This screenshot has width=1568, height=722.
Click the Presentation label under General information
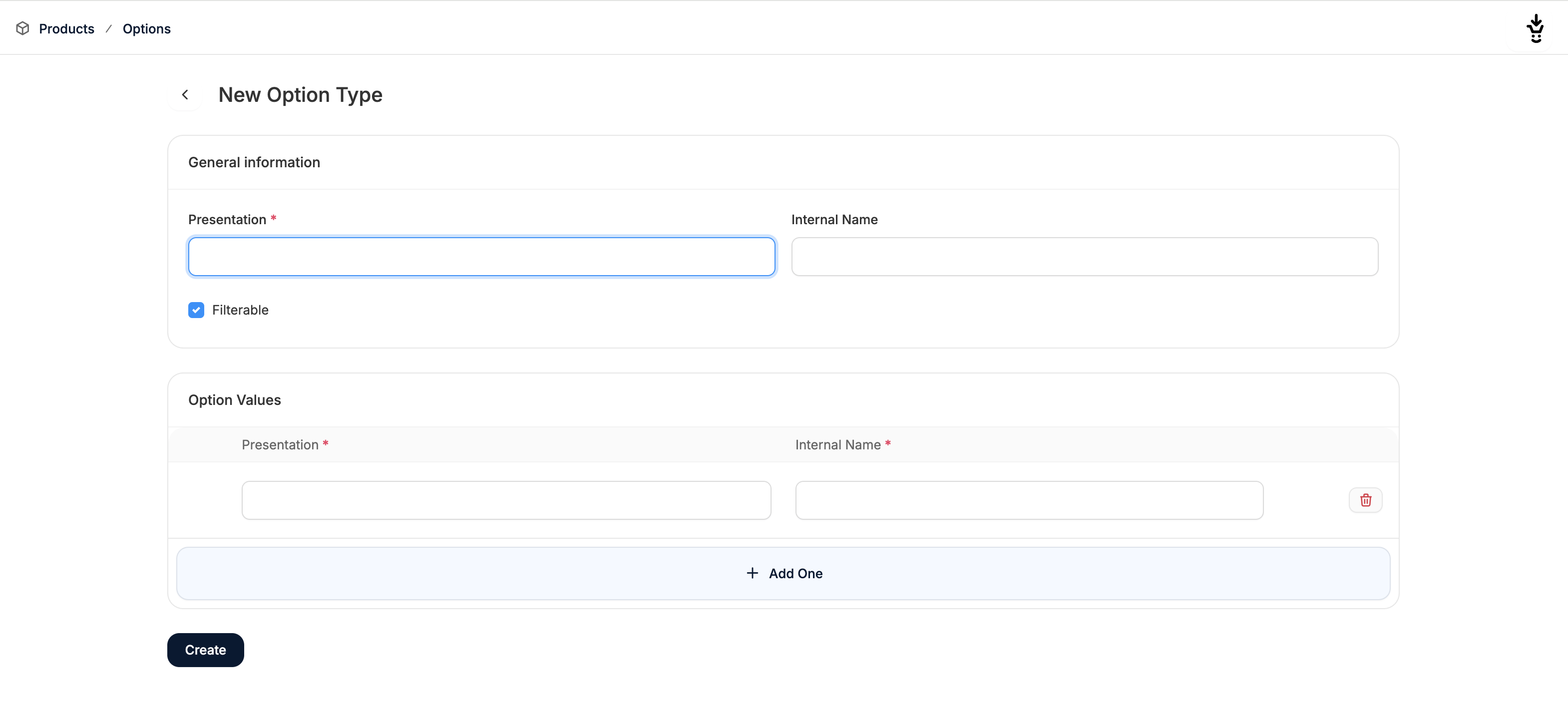[227, 220]
